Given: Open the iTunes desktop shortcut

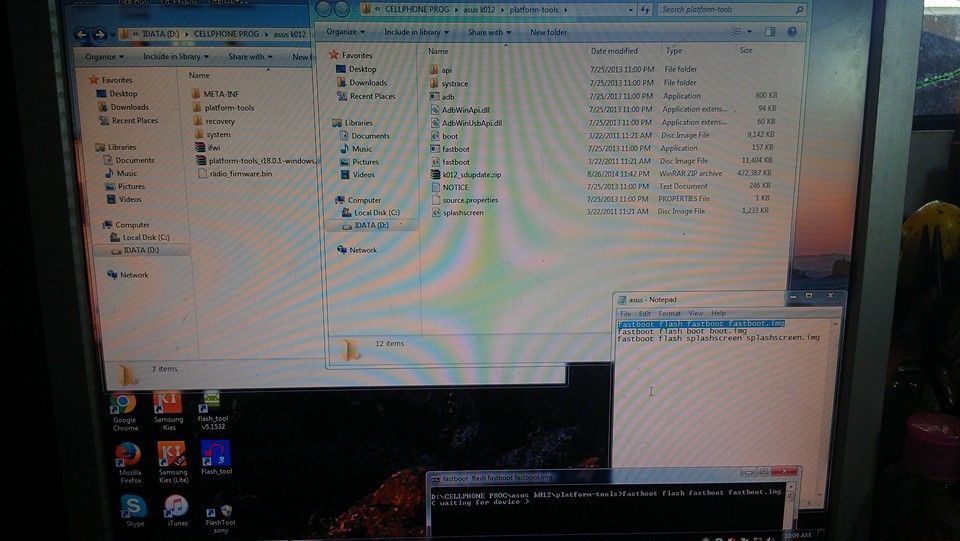Looking at the screenshot, I should click(x=176, y=508).
